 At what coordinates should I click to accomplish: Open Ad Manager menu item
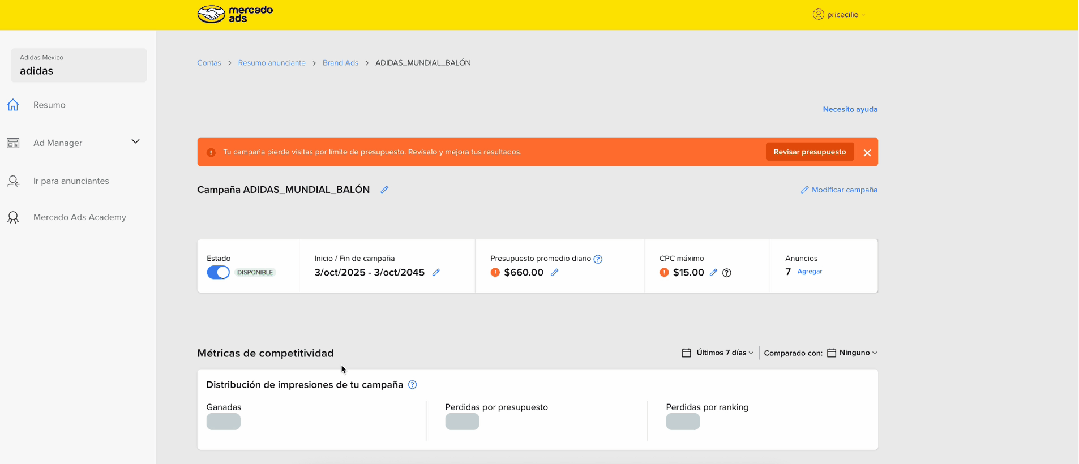pyautogui.click(x=58, y=143)
